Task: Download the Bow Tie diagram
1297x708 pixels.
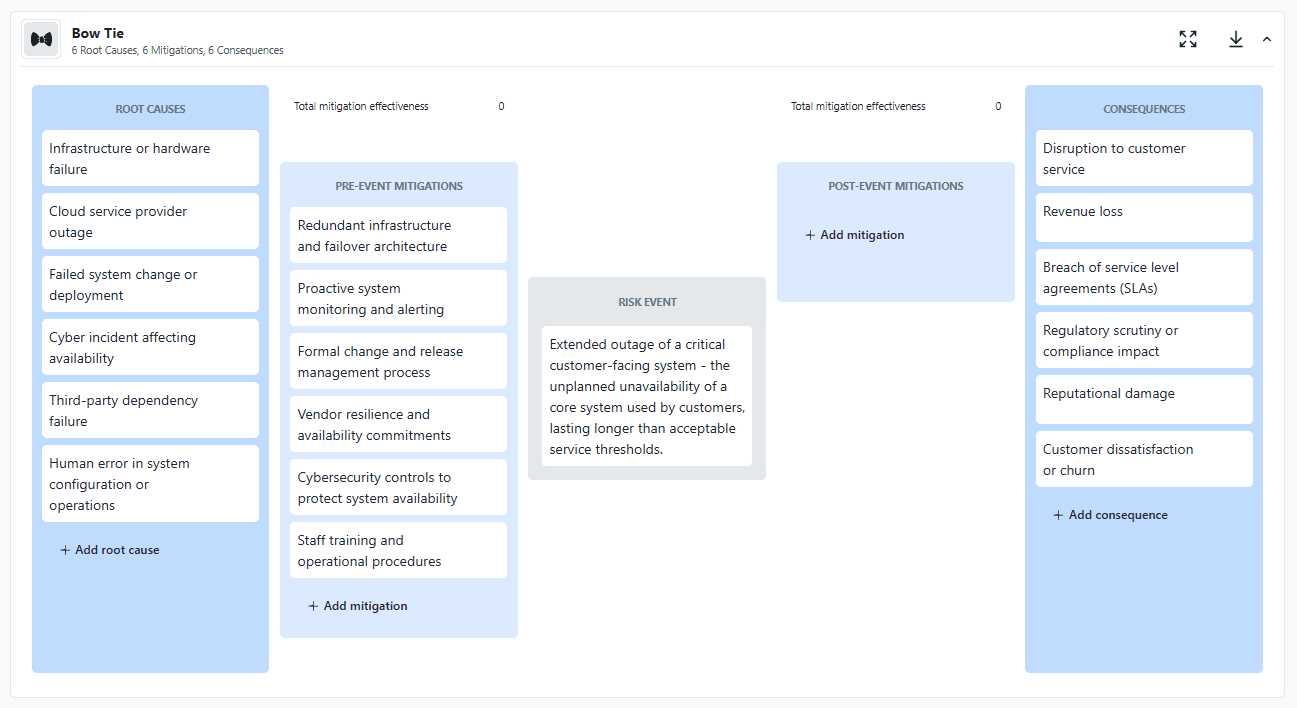Action: [x=1236, y=39]
